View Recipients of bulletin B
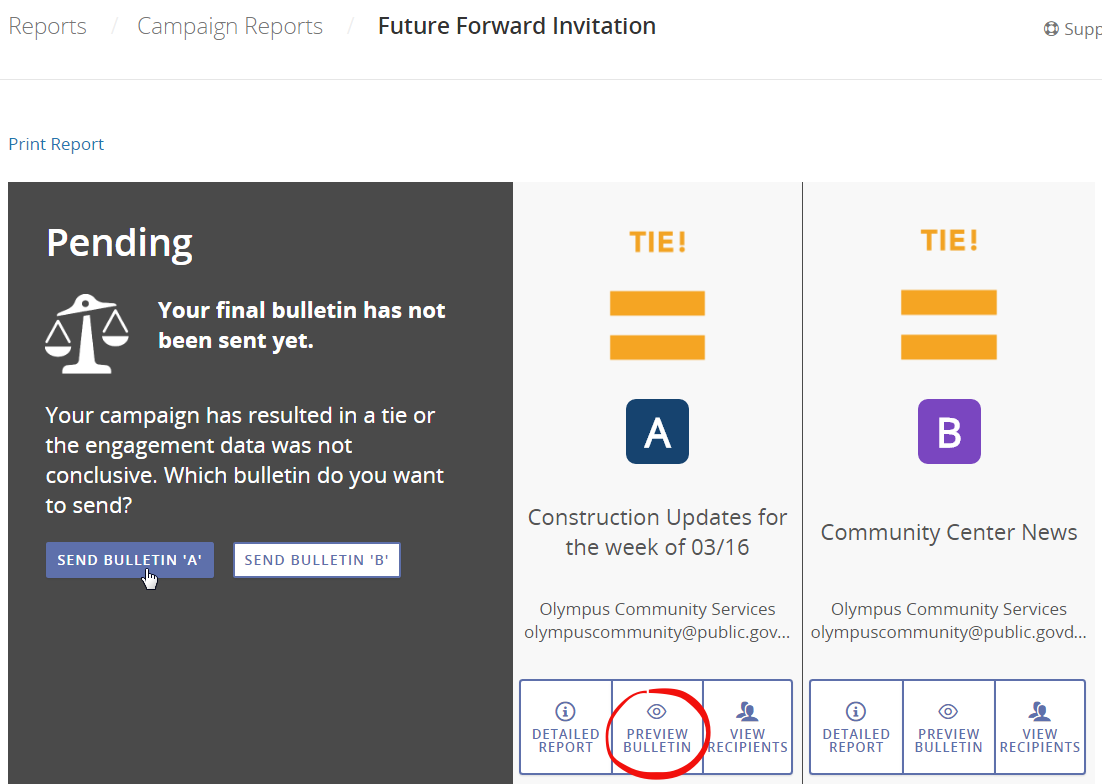This screenshot has width=1102, height=784. click(1040, 727)
